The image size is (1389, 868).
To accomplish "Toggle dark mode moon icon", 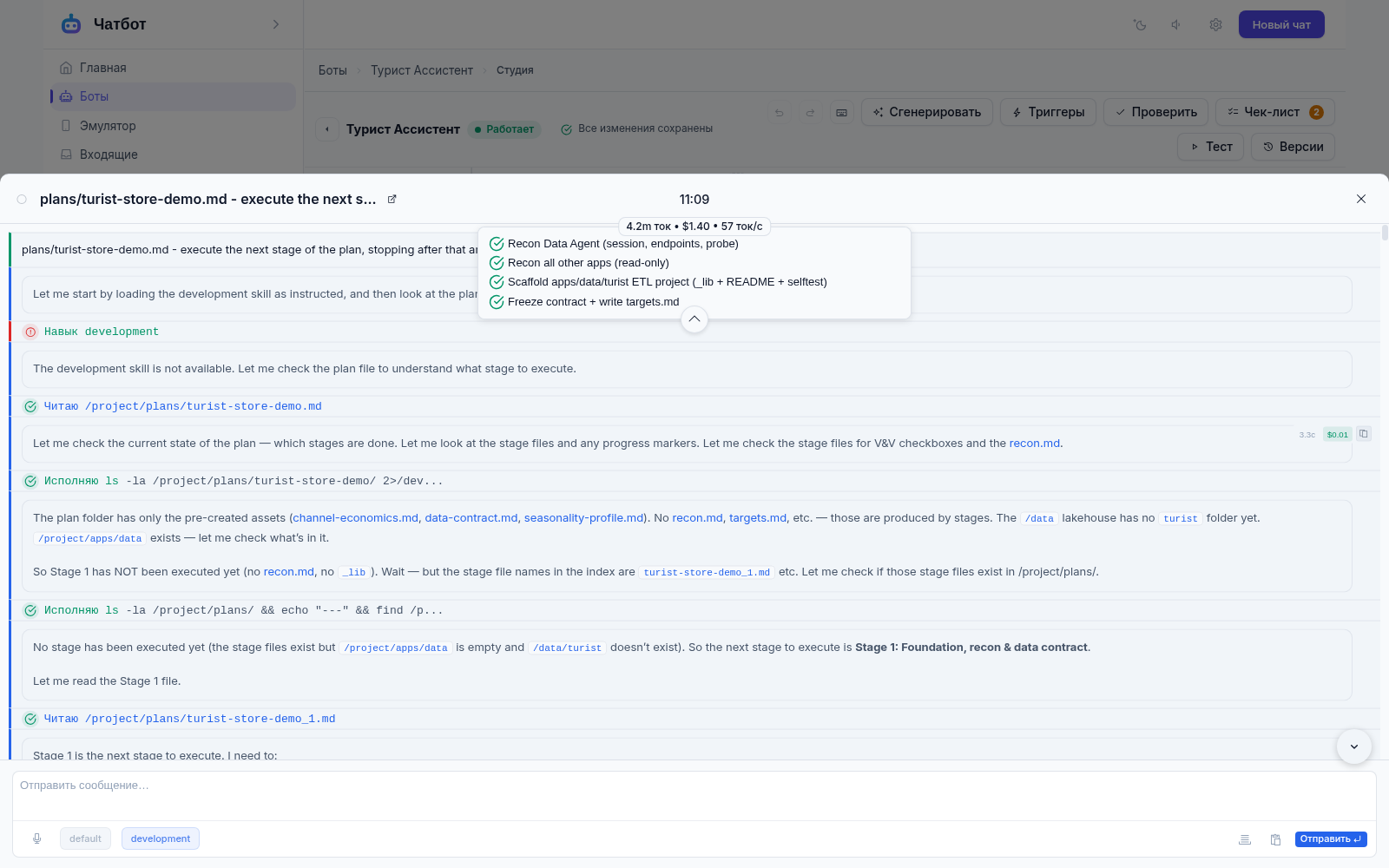I will 1141,25.
